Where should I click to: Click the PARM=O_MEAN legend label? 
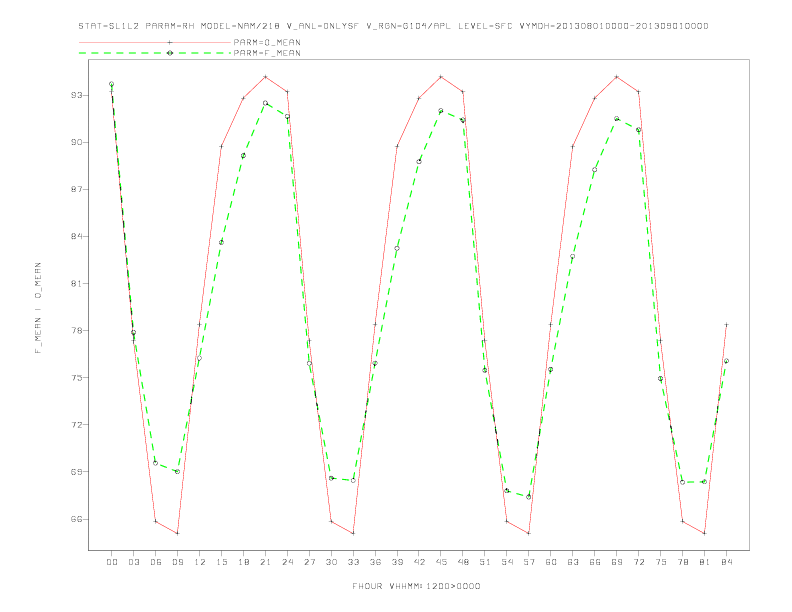[x=267, y=42]
